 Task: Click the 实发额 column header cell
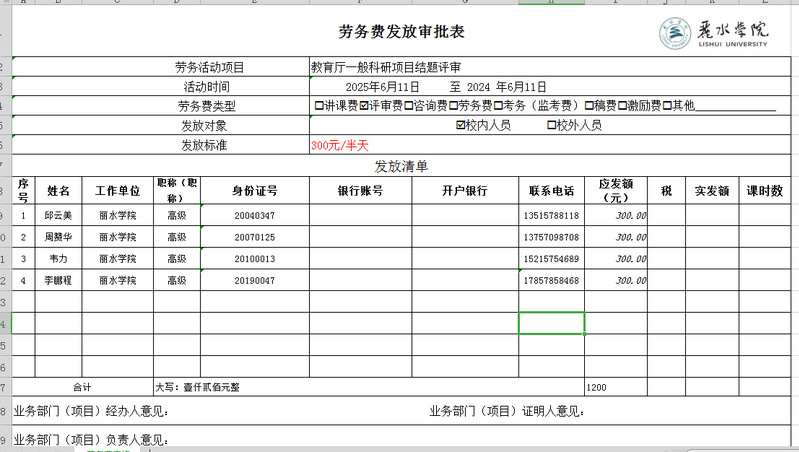point(712,191)
